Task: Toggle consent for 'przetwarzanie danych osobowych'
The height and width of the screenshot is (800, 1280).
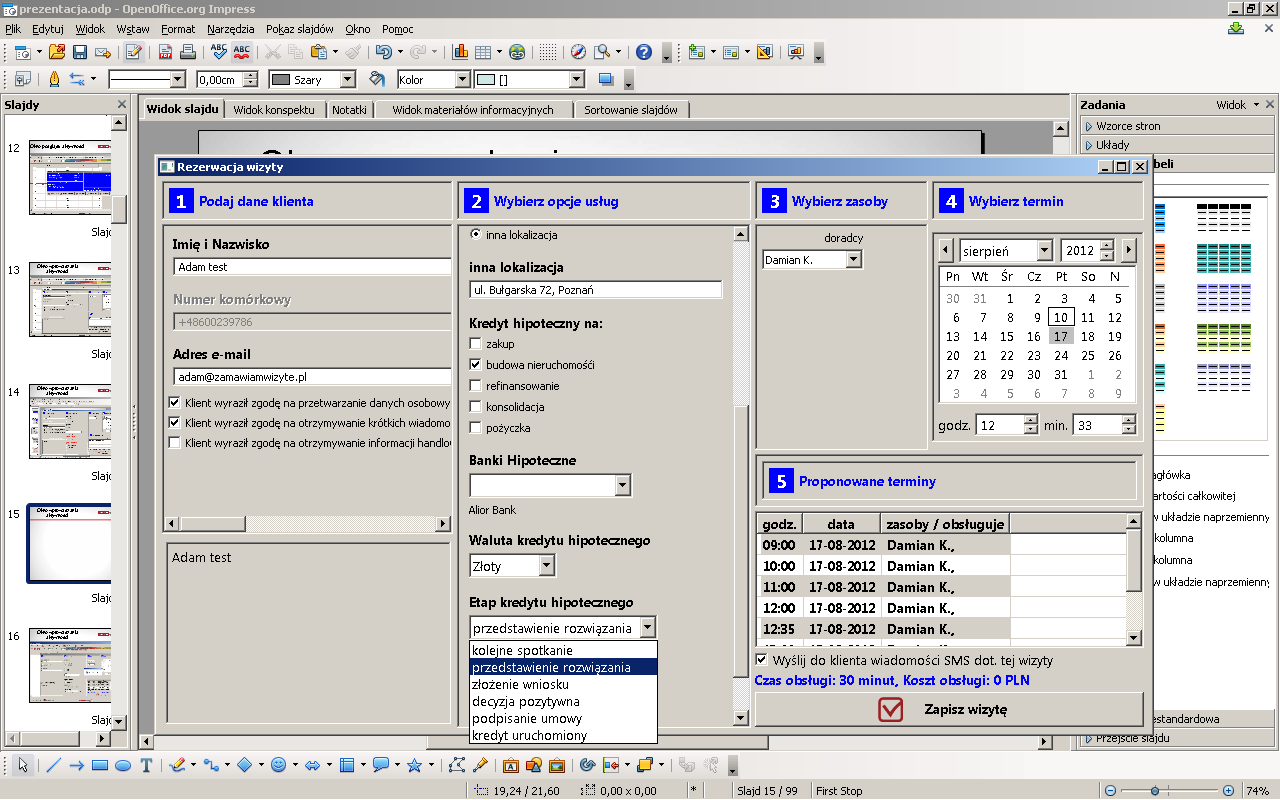Action: pos(175,403)
